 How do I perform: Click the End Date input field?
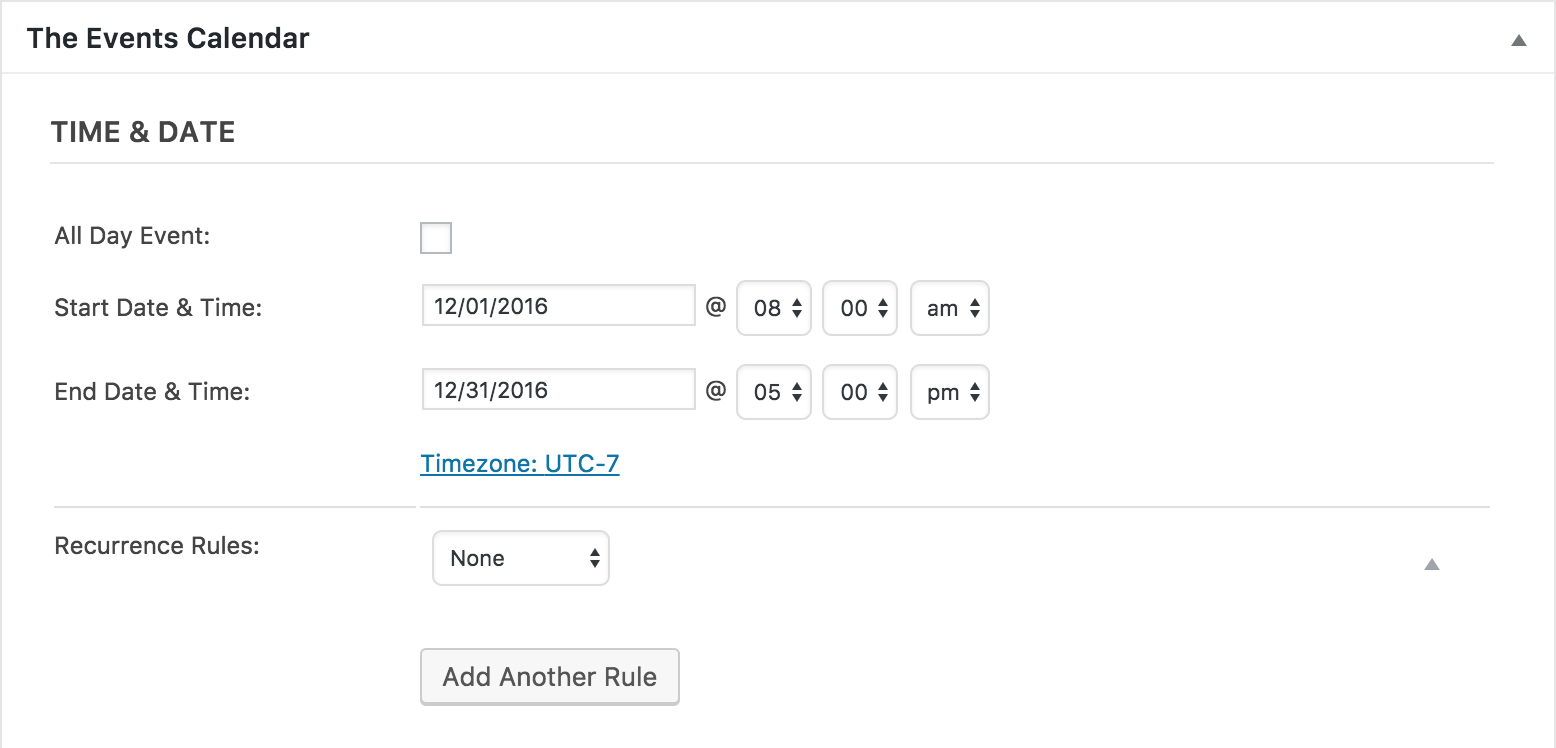tap(558, 390)
